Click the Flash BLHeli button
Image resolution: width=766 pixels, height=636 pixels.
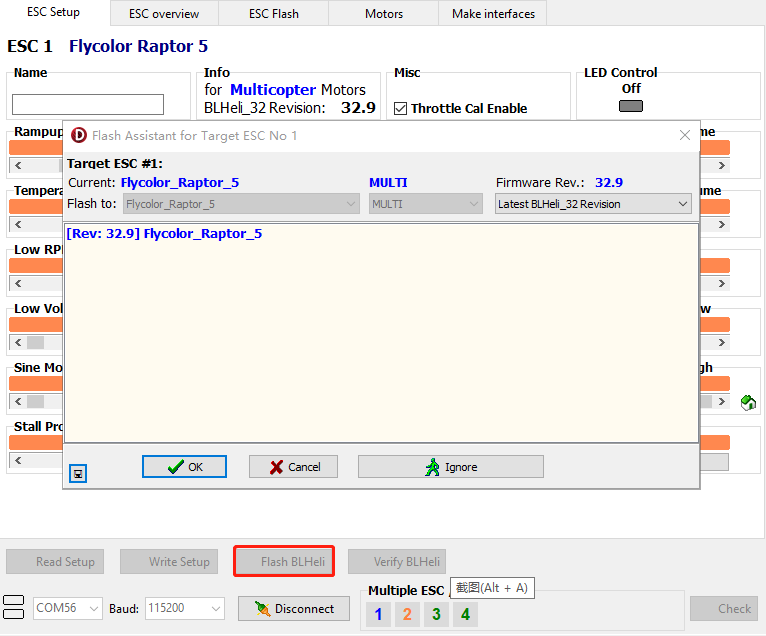coord(284,561)
